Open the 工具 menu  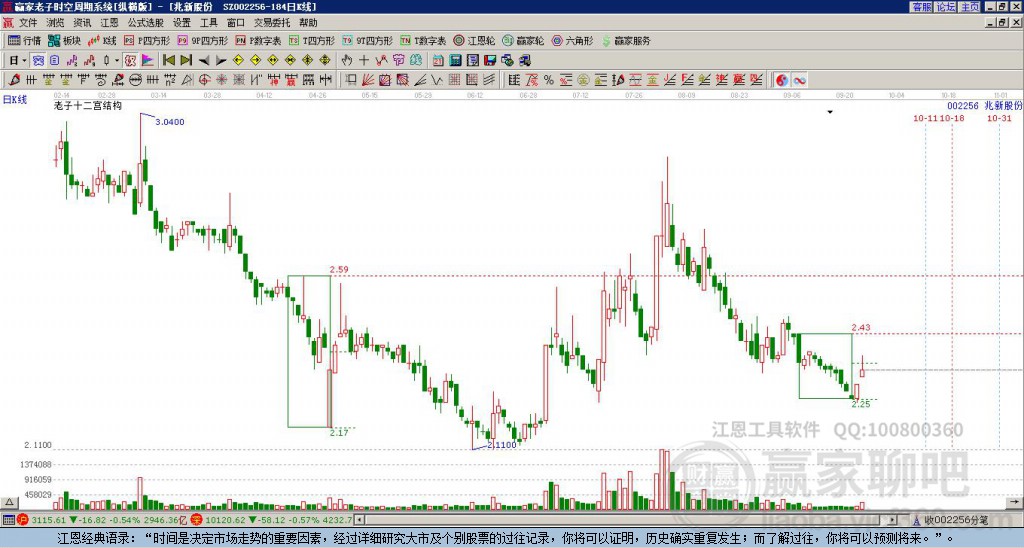point(209,23)
